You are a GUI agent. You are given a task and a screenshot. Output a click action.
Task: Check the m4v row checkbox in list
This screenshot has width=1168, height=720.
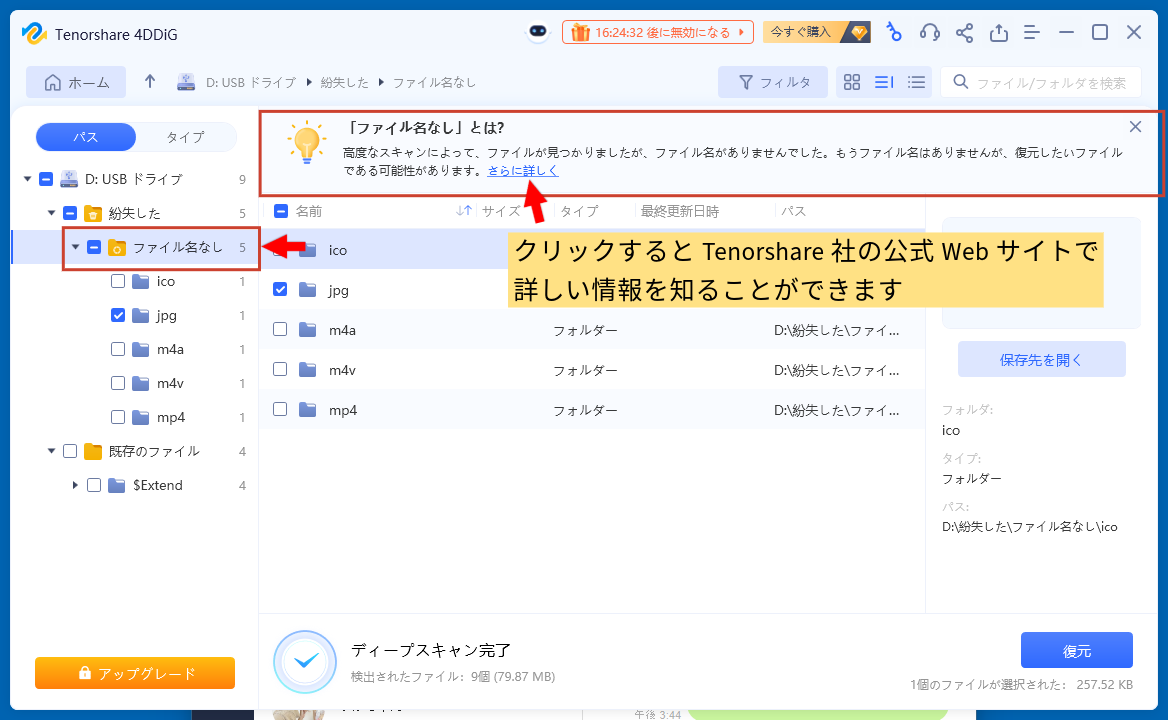280,369
